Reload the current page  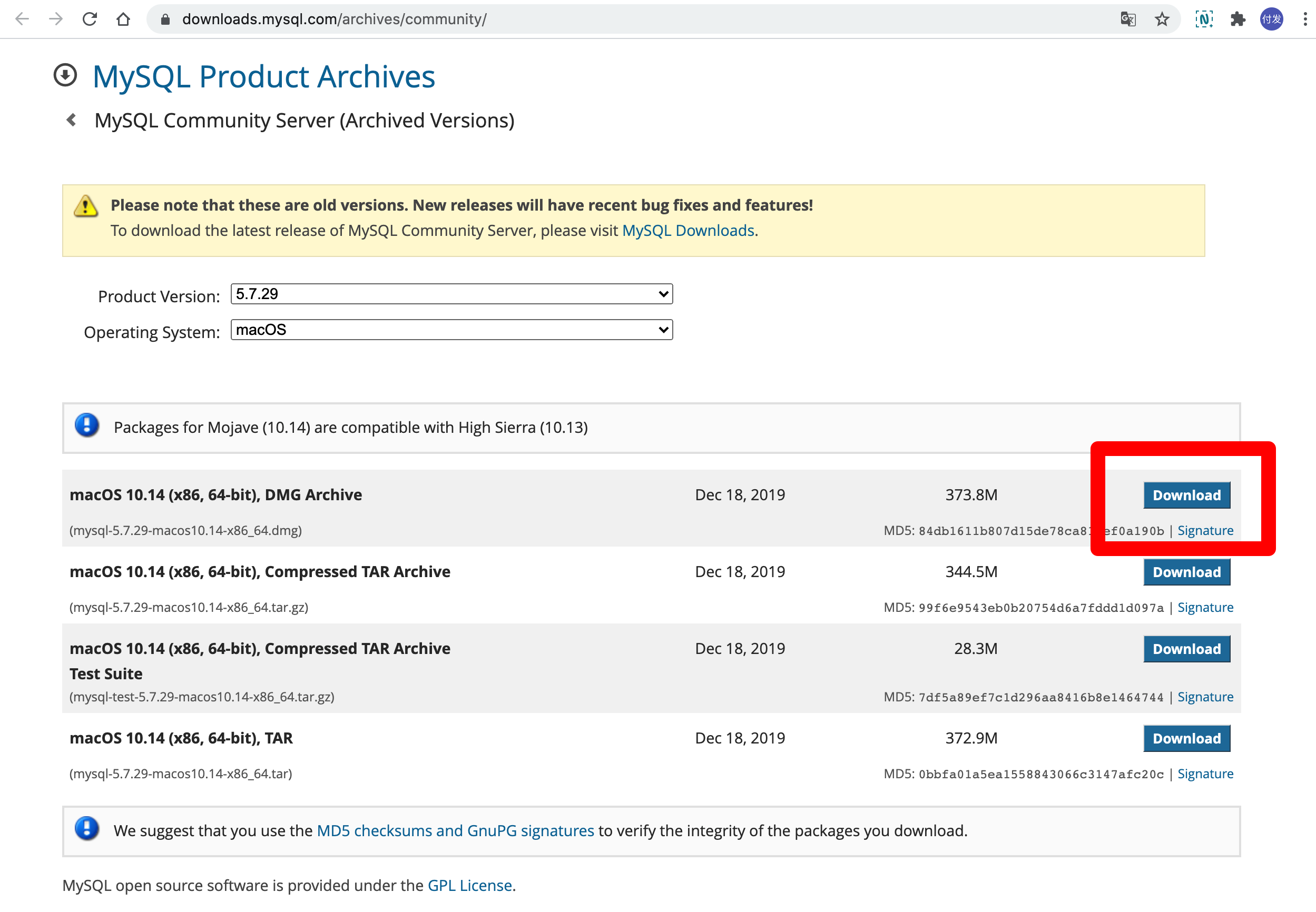point(89,19)
